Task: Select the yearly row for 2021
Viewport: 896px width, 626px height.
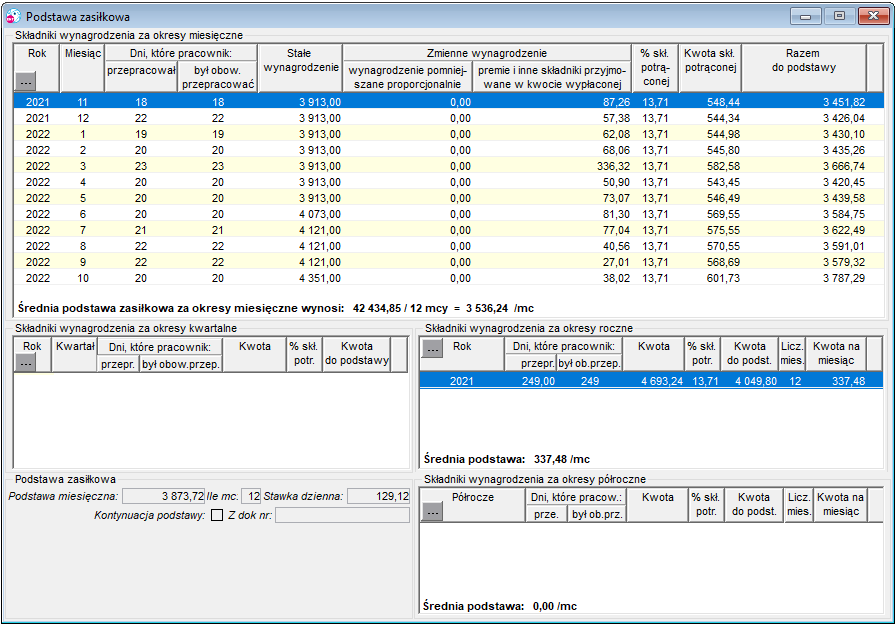Action: (x=651, y=381)
